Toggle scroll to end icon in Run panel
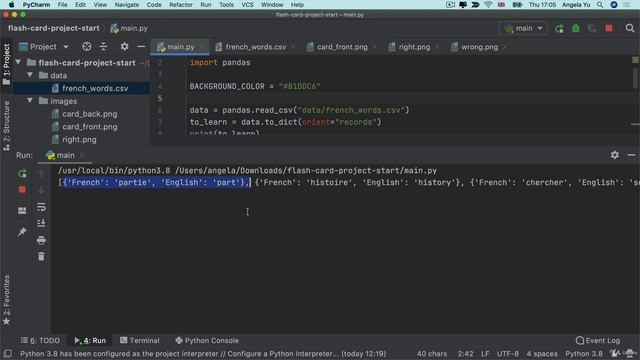This screenshot has width=640, height=360. click(41, 223)
